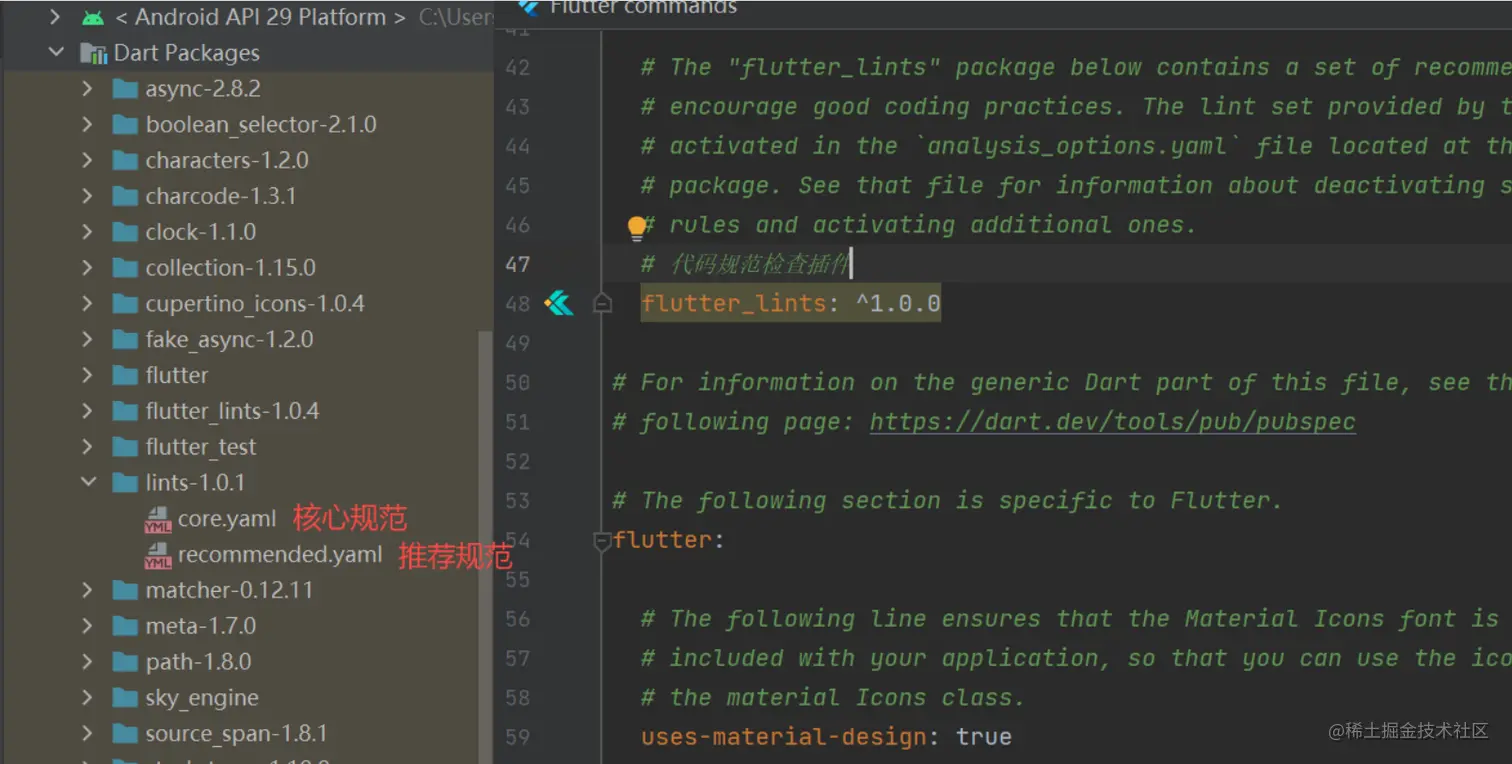This screenshot has height=764, width=1512.
Task: Click the uses-material-design key
Action: click(784, 737)
